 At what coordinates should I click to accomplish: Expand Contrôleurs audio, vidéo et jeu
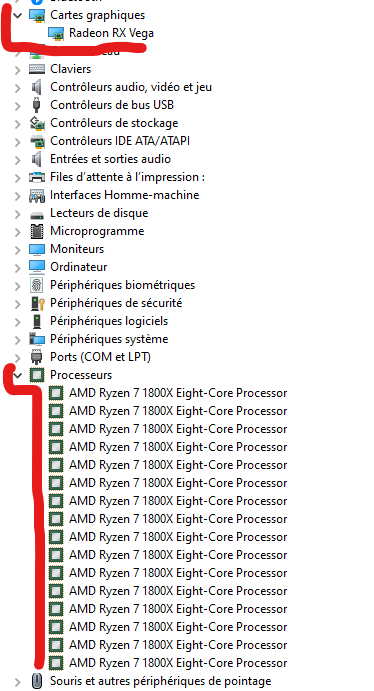[x=18, y=87]
